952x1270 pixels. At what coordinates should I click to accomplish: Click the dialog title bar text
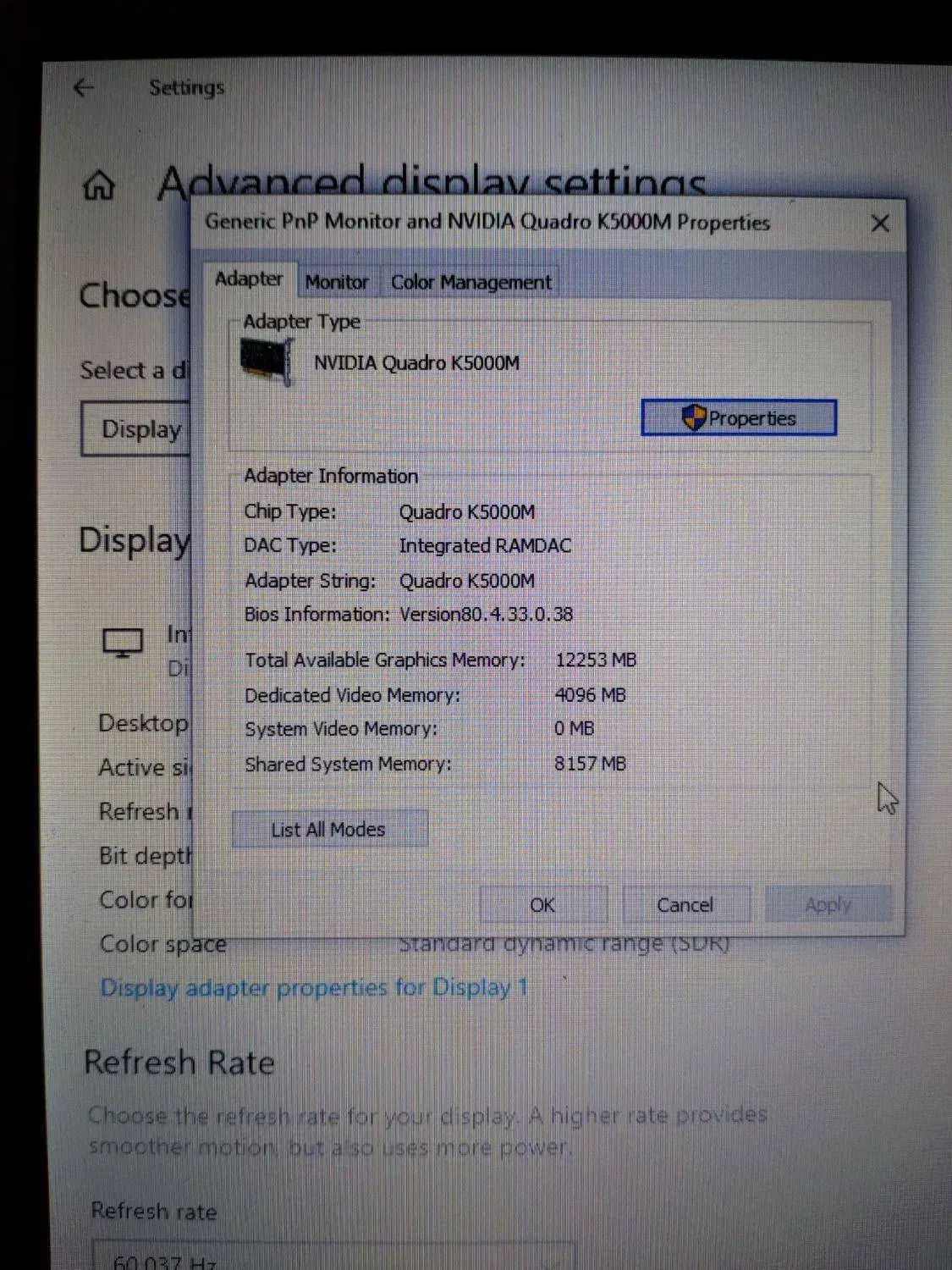487,223
